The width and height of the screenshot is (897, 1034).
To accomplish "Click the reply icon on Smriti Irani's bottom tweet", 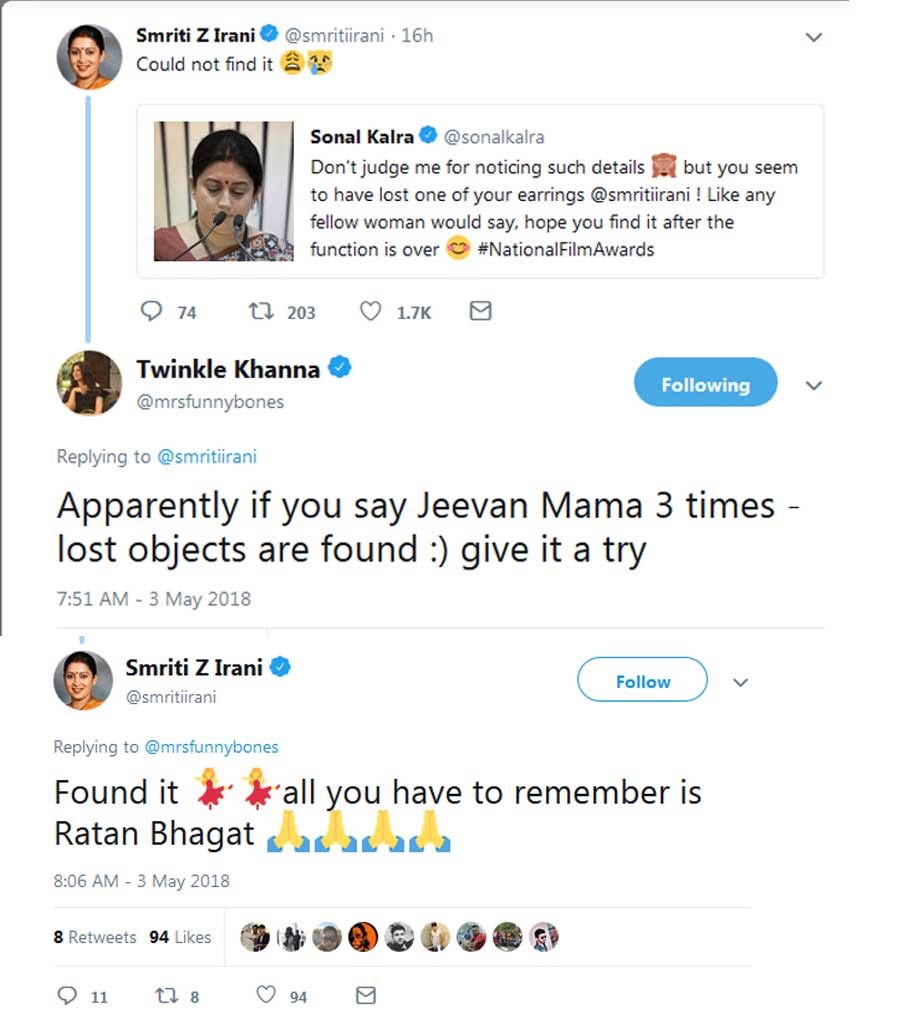I will (69, 995).
